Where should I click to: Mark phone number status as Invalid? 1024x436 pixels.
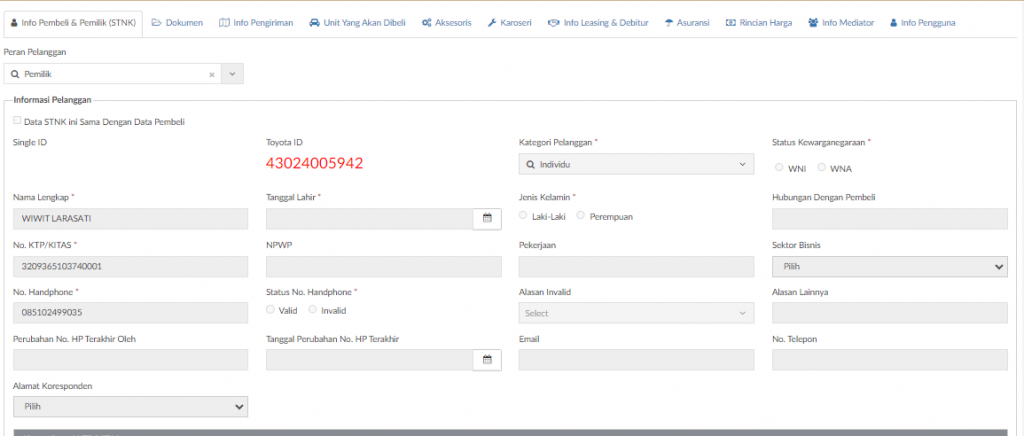pos(312,310)
